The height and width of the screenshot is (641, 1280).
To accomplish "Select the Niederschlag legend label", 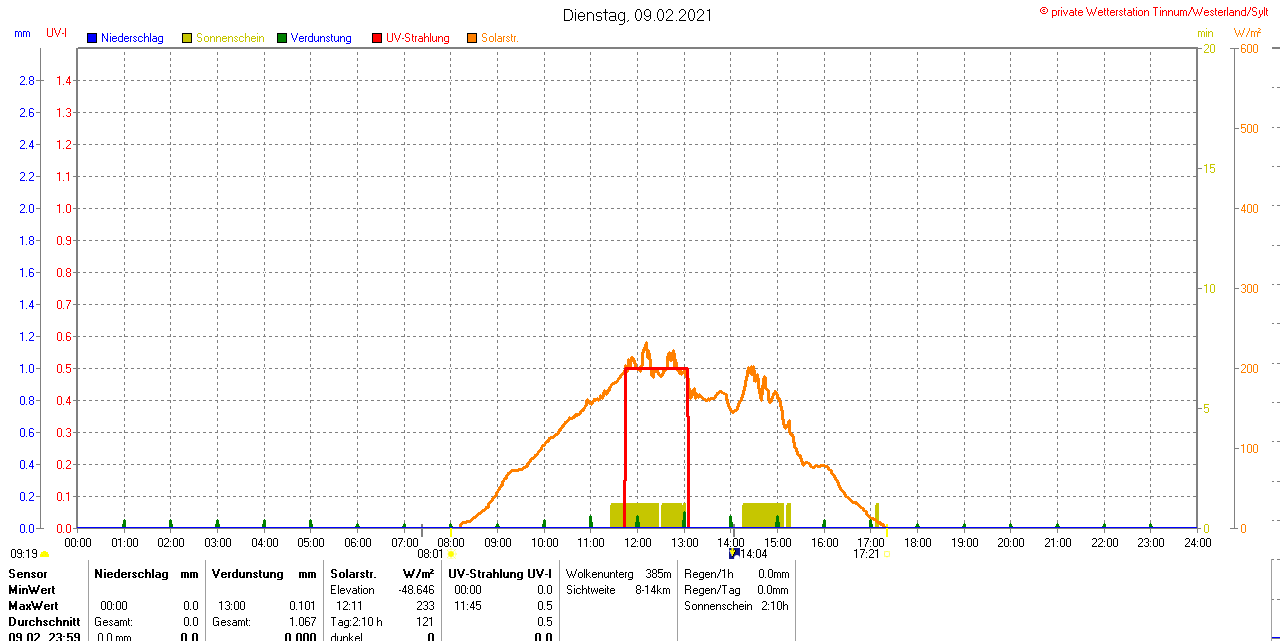I will (x=132, y=38).
